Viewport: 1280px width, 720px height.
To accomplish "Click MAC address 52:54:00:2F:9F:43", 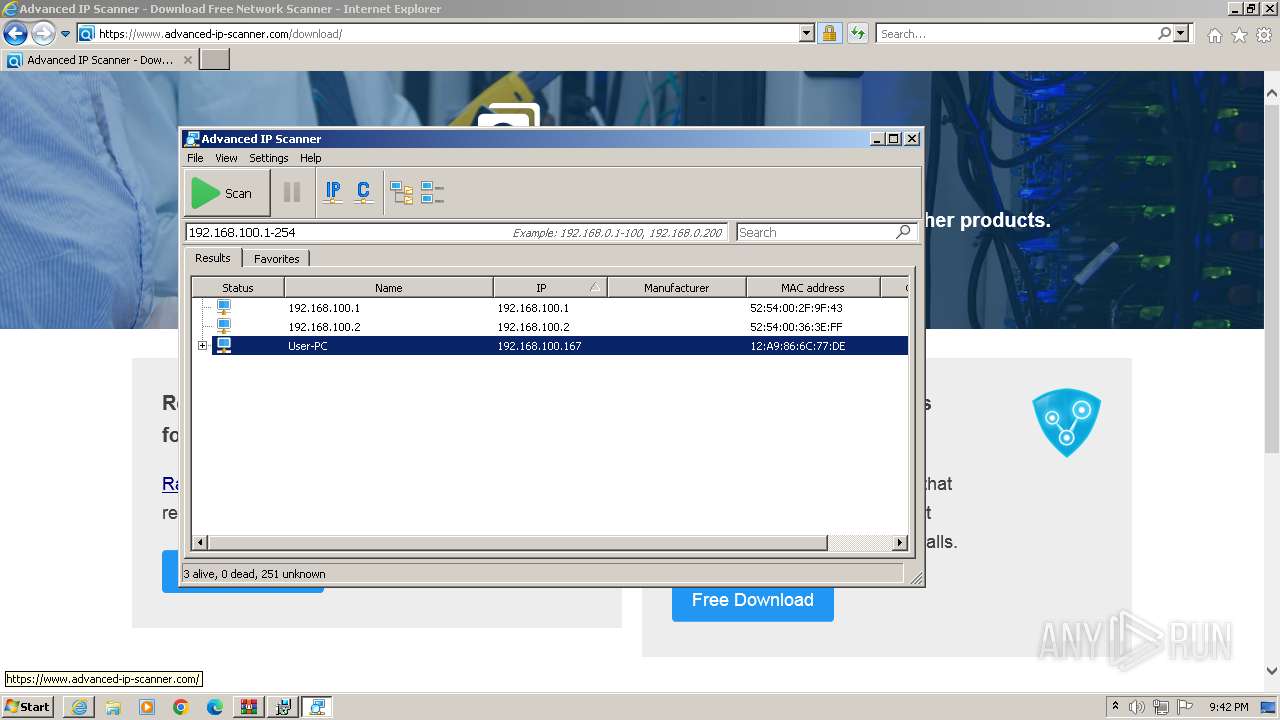I will [796, 308].
